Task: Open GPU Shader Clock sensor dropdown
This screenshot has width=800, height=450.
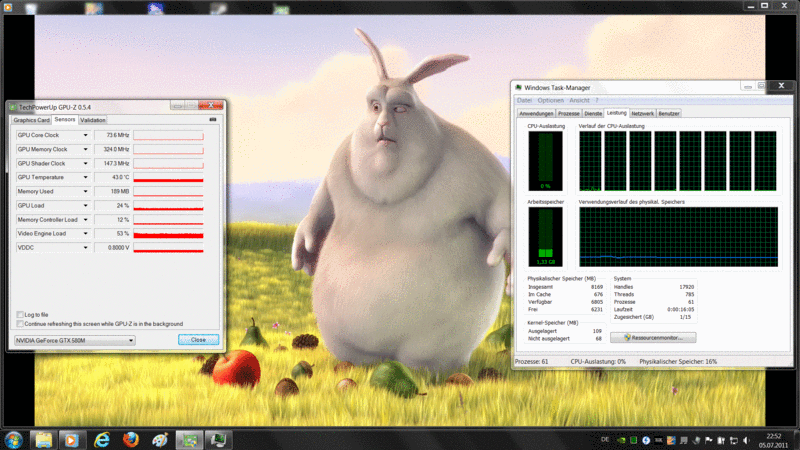Action: [85, 163]
